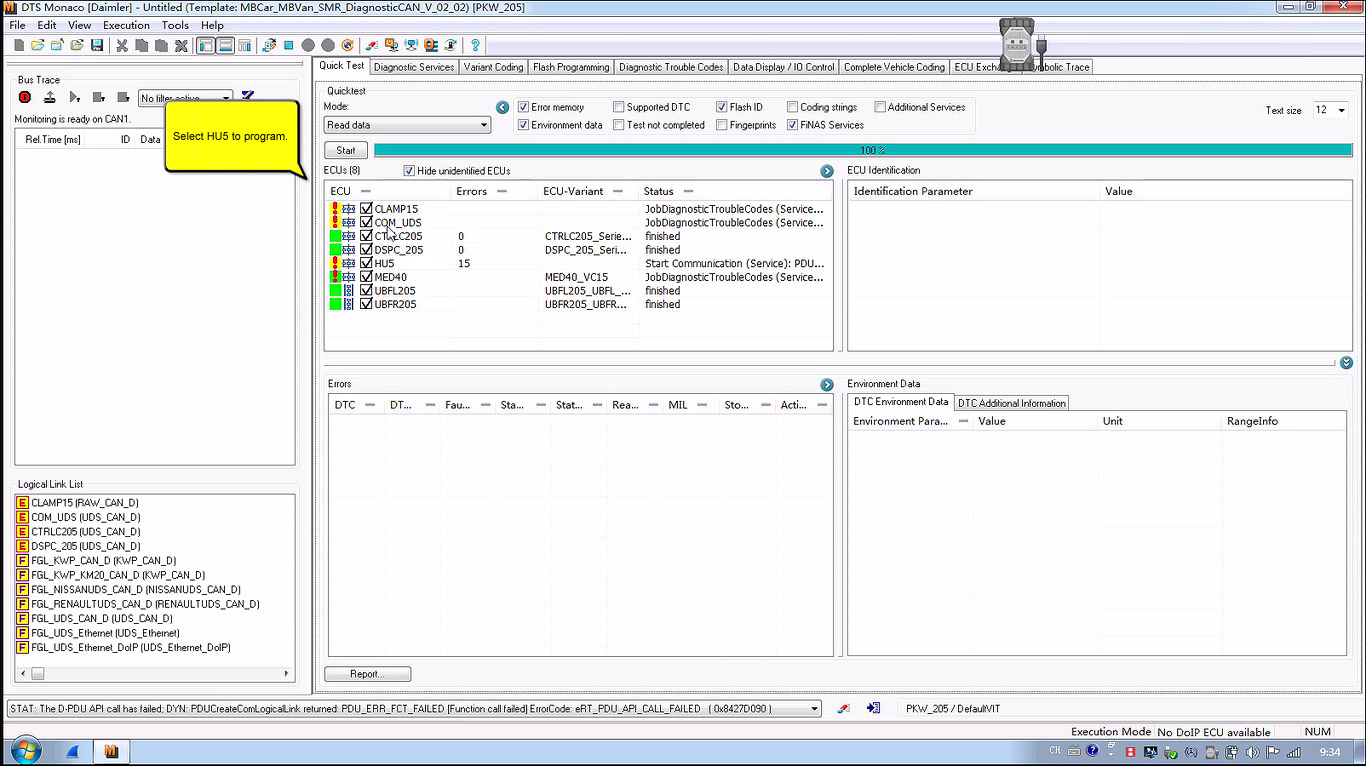This screenshot has height=766, width=1366.
Task: Uncheck the HU5 ECU checkbox
Action: [x=366, y=263]
